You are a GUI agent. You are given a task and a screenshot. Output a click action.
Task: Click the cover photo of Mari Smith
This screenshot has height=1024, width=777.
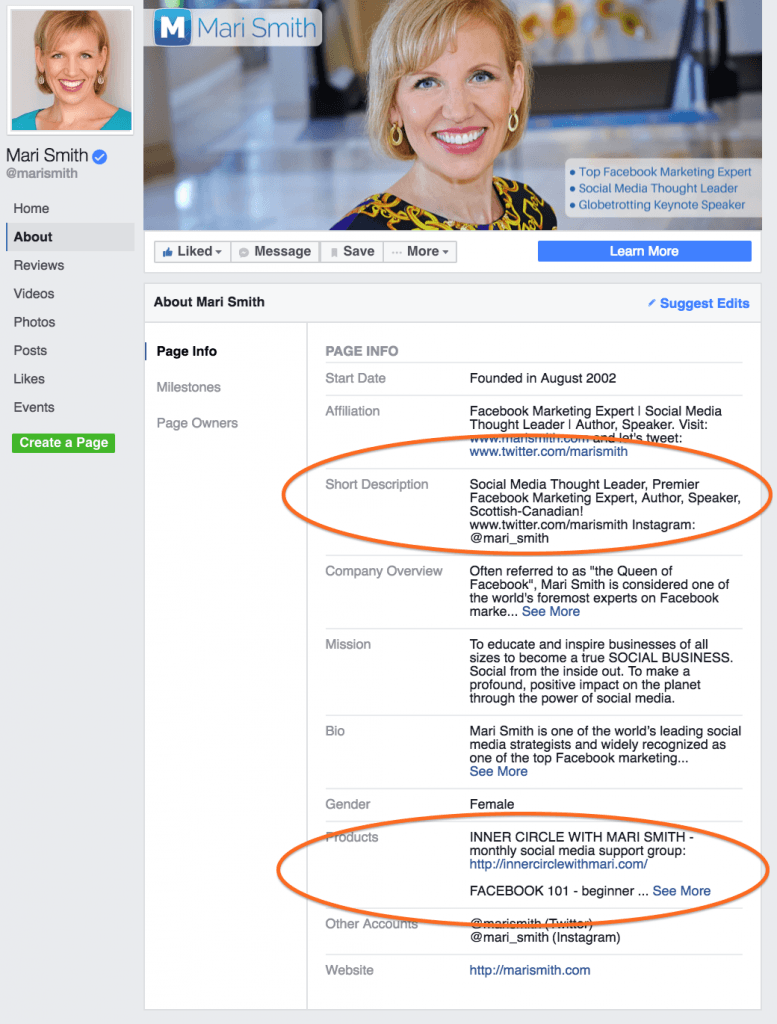tap(452, 115)
